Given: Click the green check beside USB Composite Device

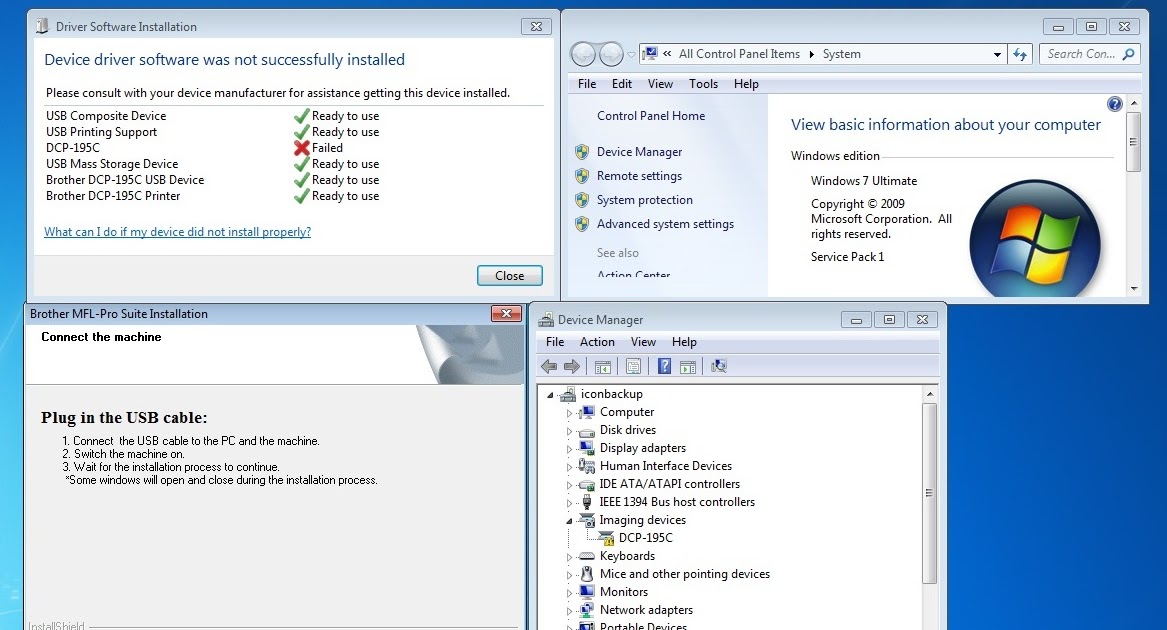Looking at the screenshot, I should tap(301, 116).
